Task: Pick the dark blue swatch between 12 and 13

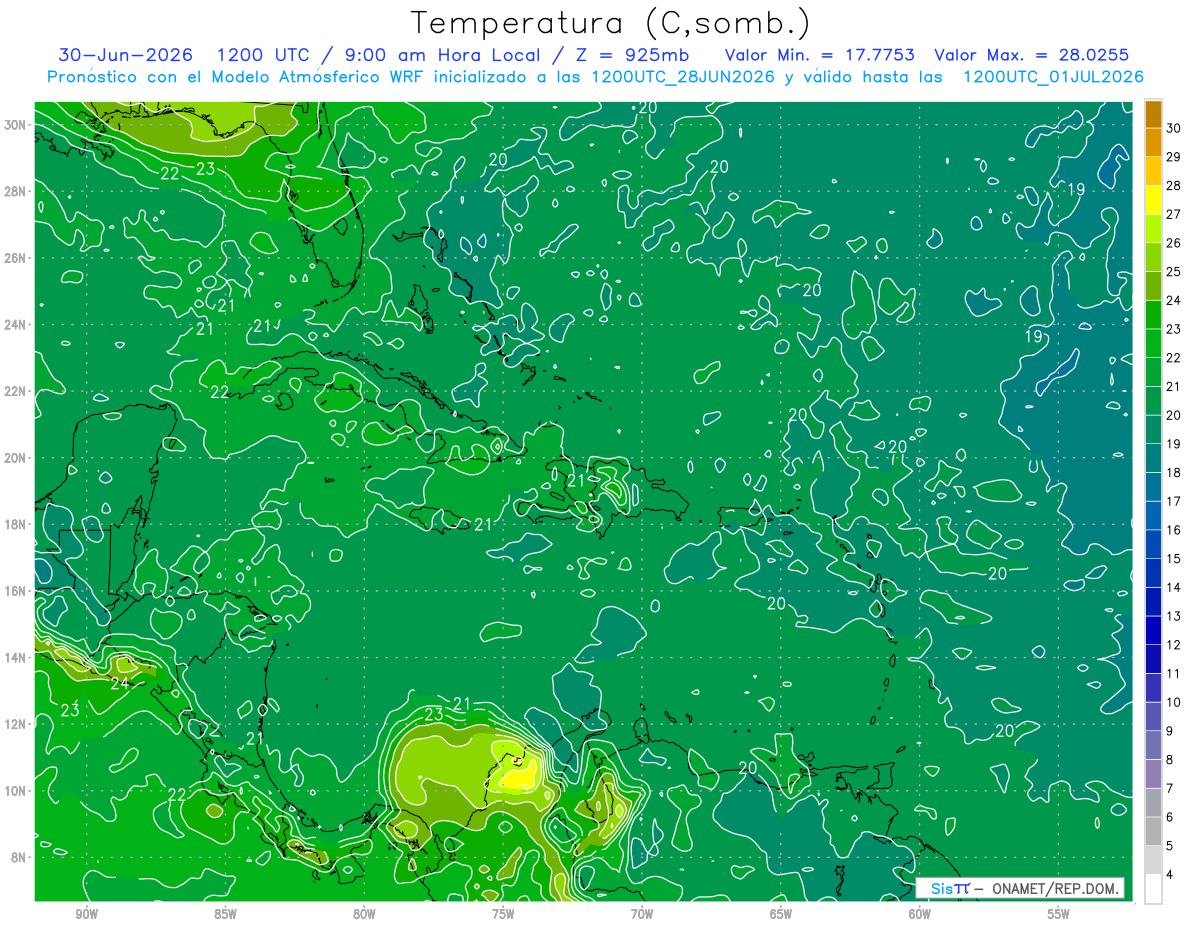Action: [1153, 630]
